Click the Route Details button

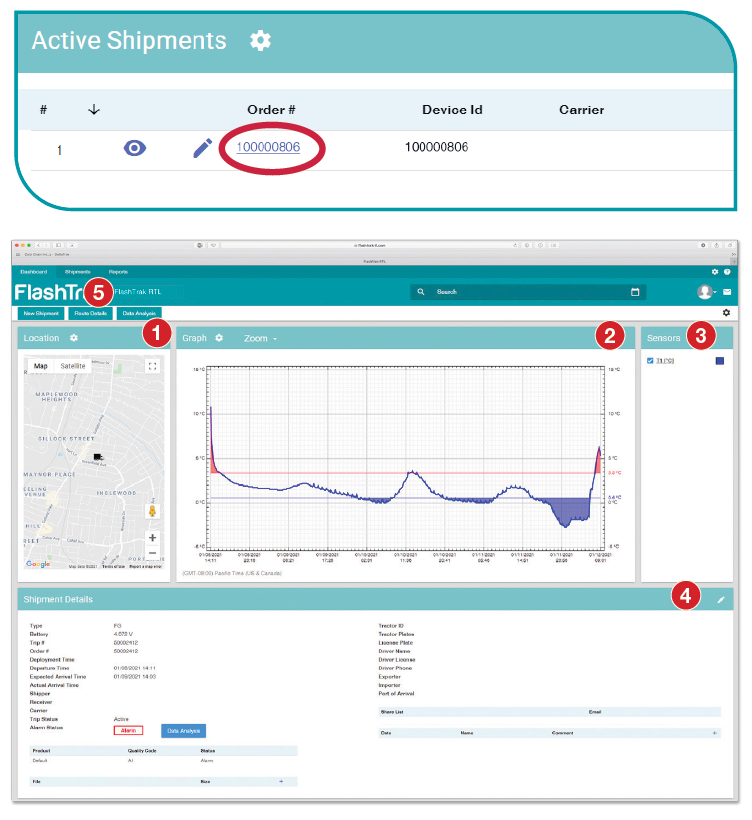point(90,313)
